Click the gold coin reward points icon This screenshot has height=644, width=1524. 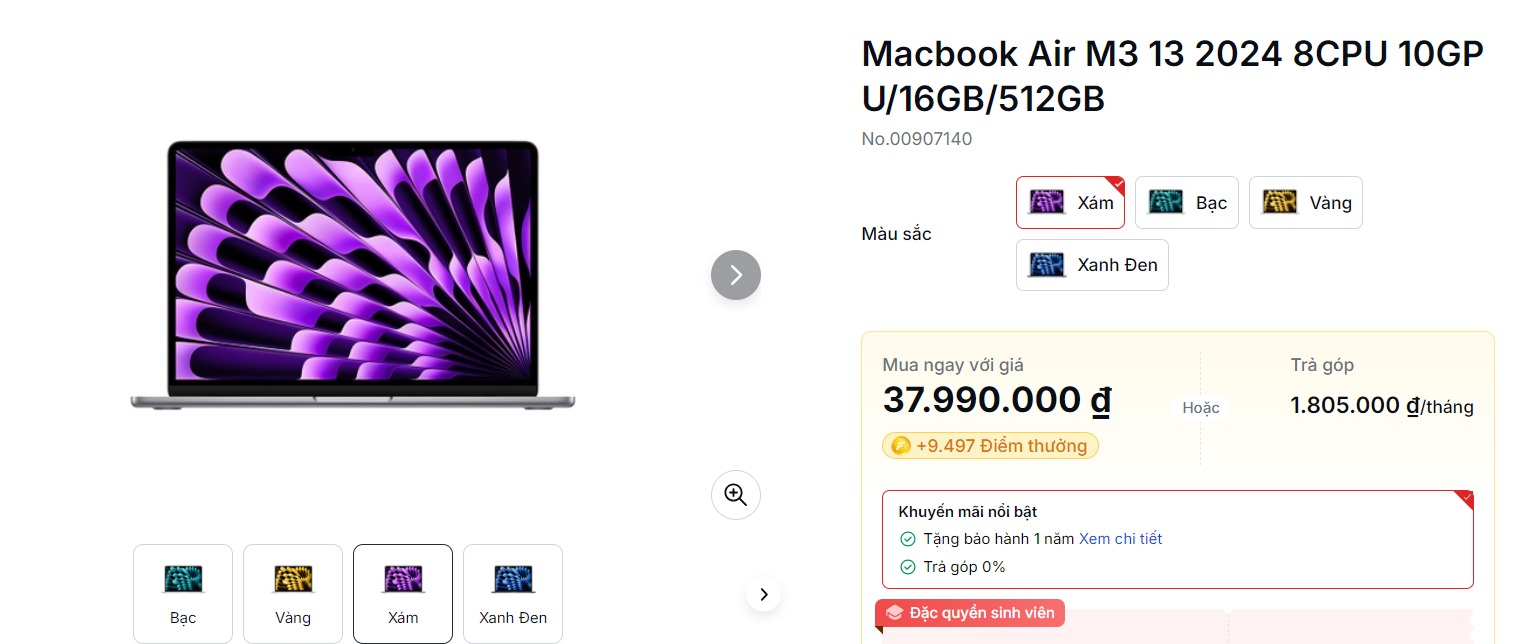(901, 446)
